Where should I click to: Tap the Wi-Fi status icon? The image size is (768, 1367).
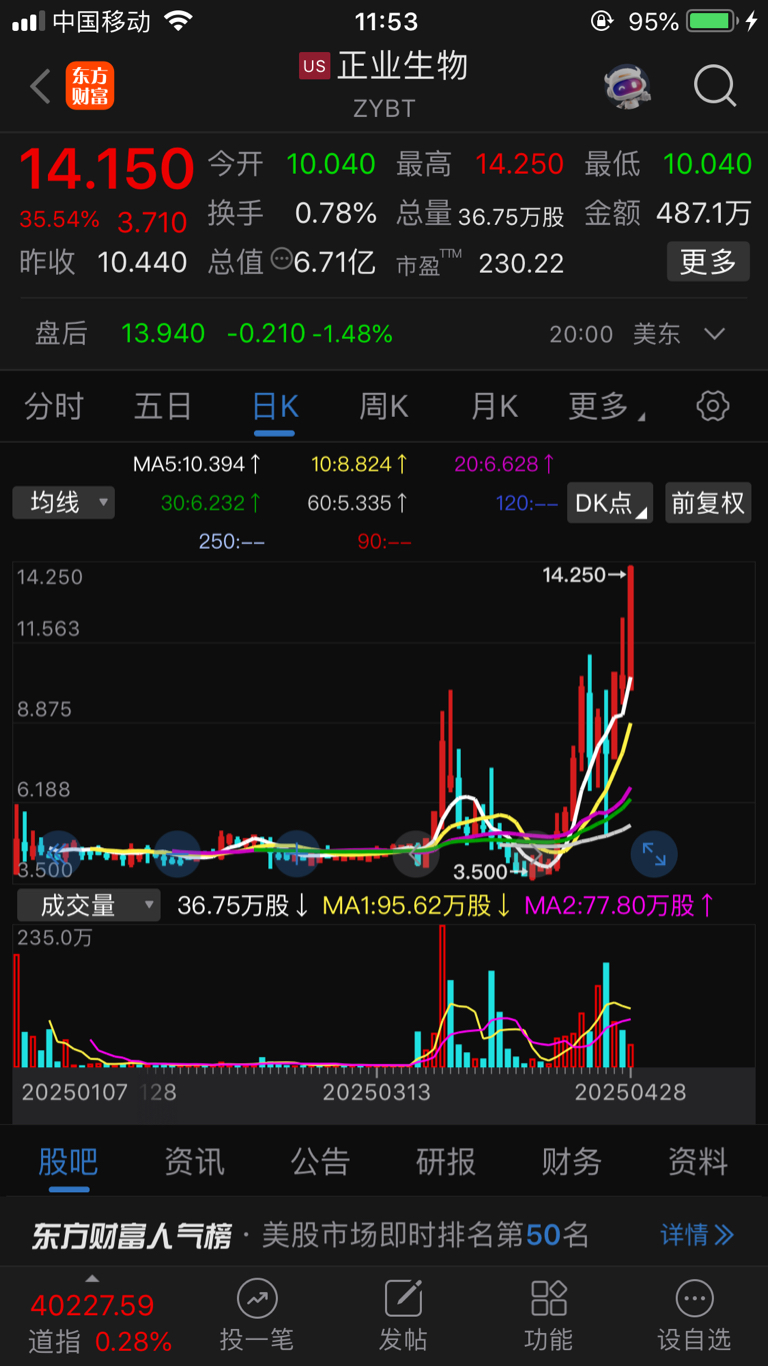[178, 21]
